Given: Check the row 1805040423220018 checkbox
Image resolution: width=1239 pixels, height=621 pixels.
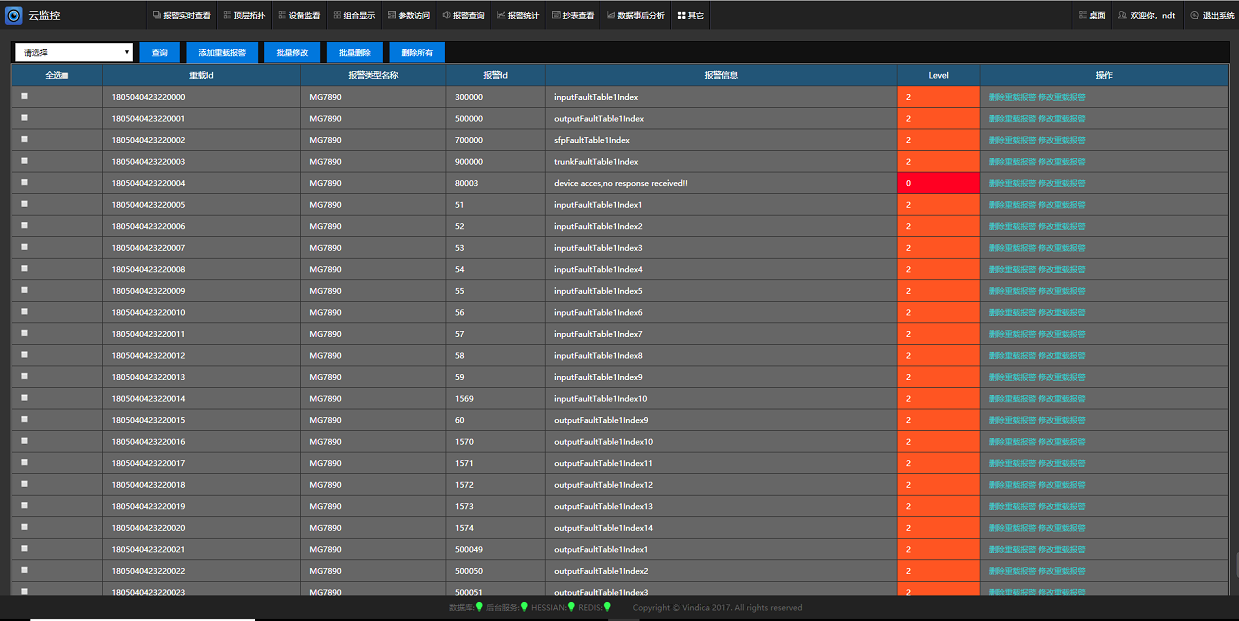Looking at the screenshot, I should pyautogui.click(x=24, y=483).
